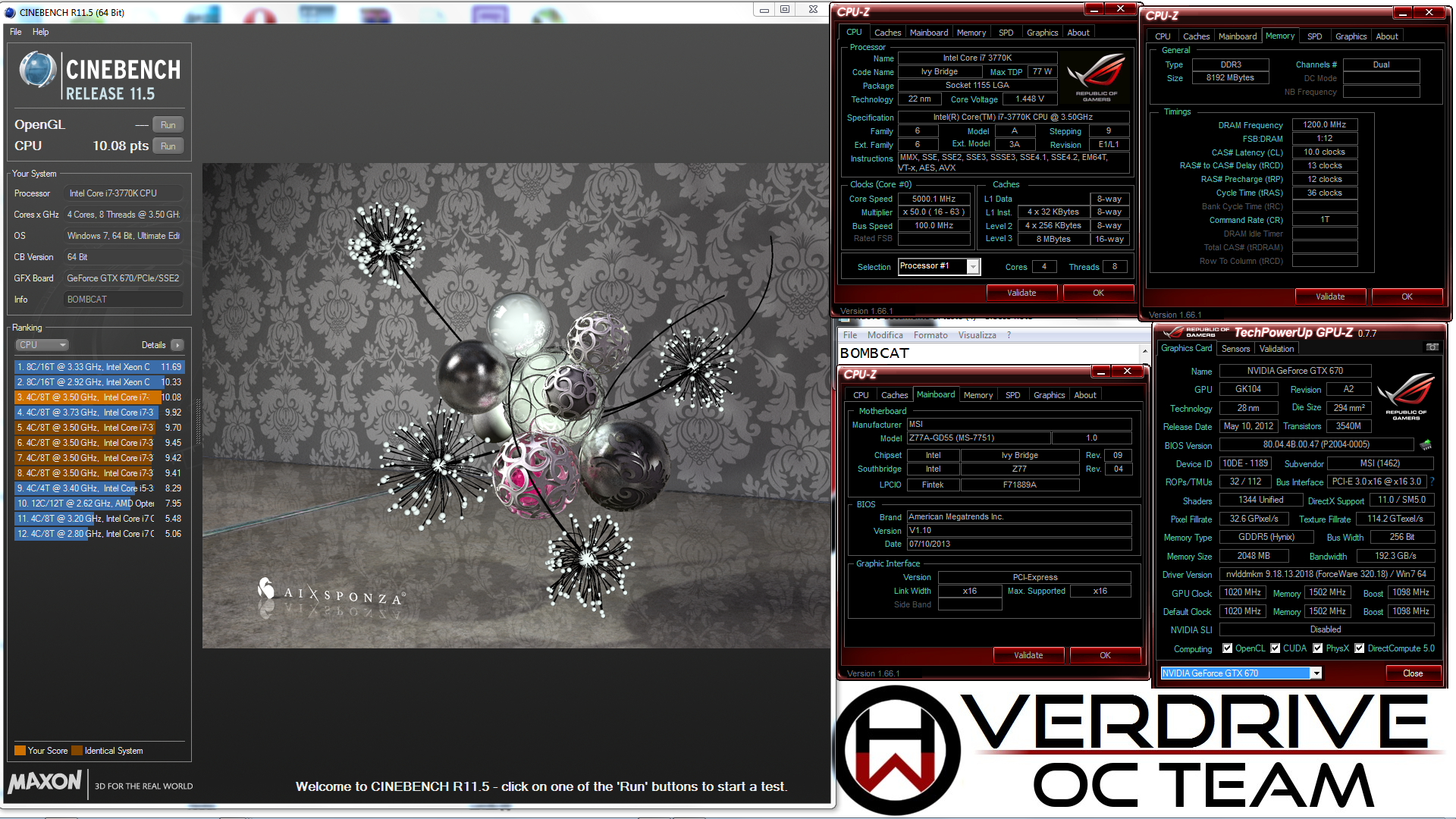Toggle the OpenCL checkbox in GPU-Z
The width and height of the screenshot is (1456, 819).
(1227, 648)
